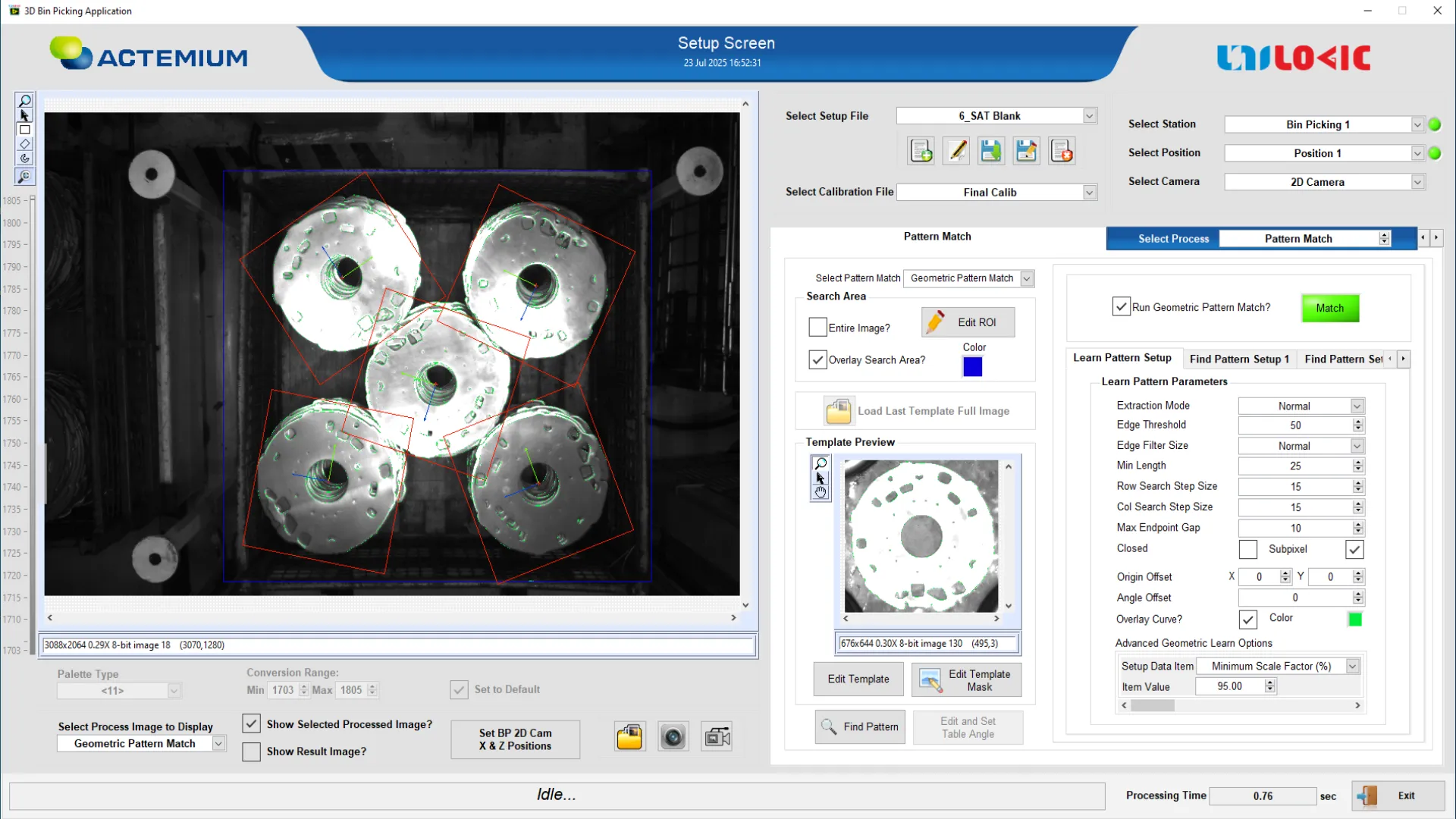
Task: Click the new setup file icon
Action: [921, 151]
